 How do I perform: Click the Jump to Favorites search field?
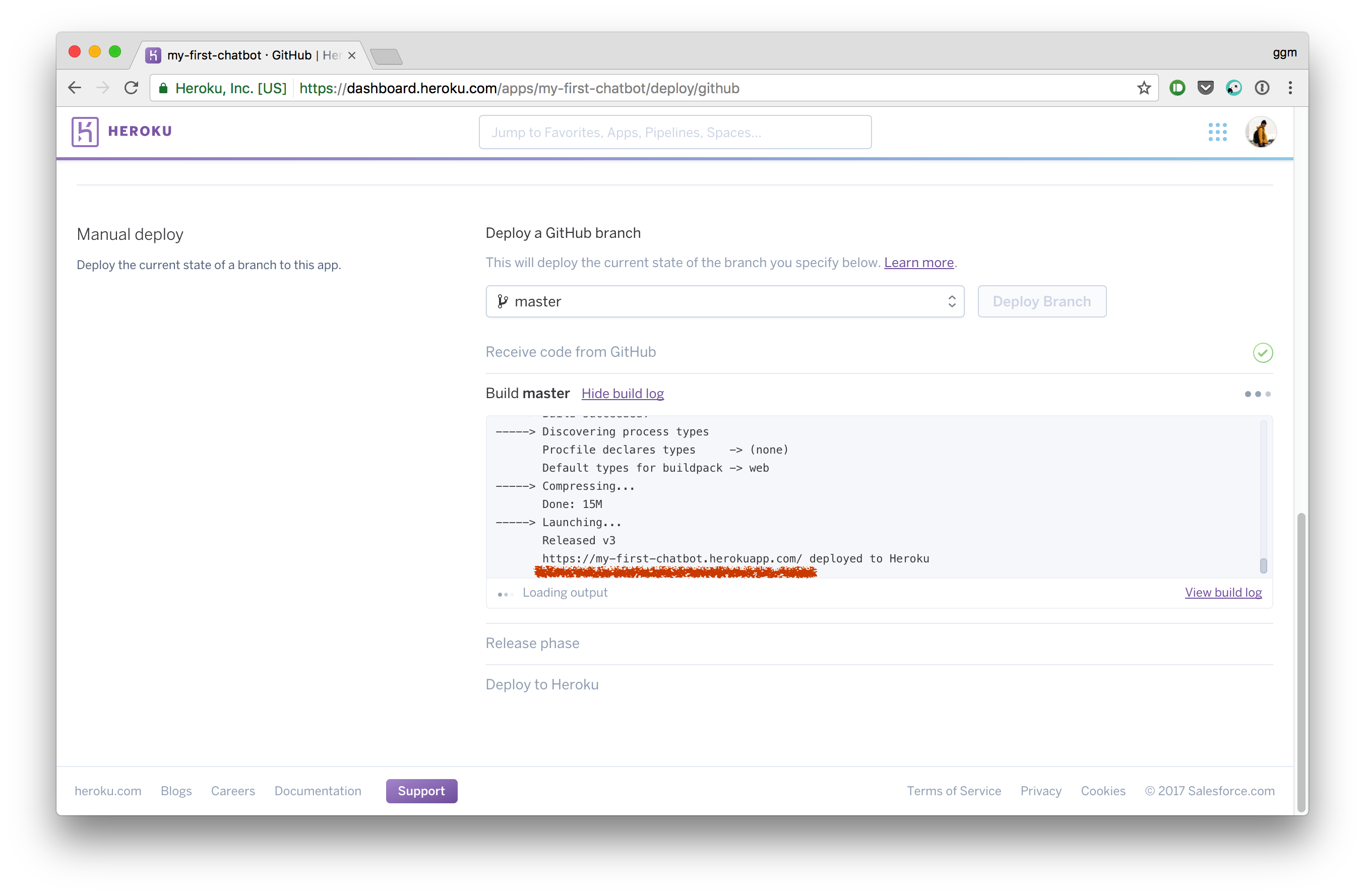[675, 133]
